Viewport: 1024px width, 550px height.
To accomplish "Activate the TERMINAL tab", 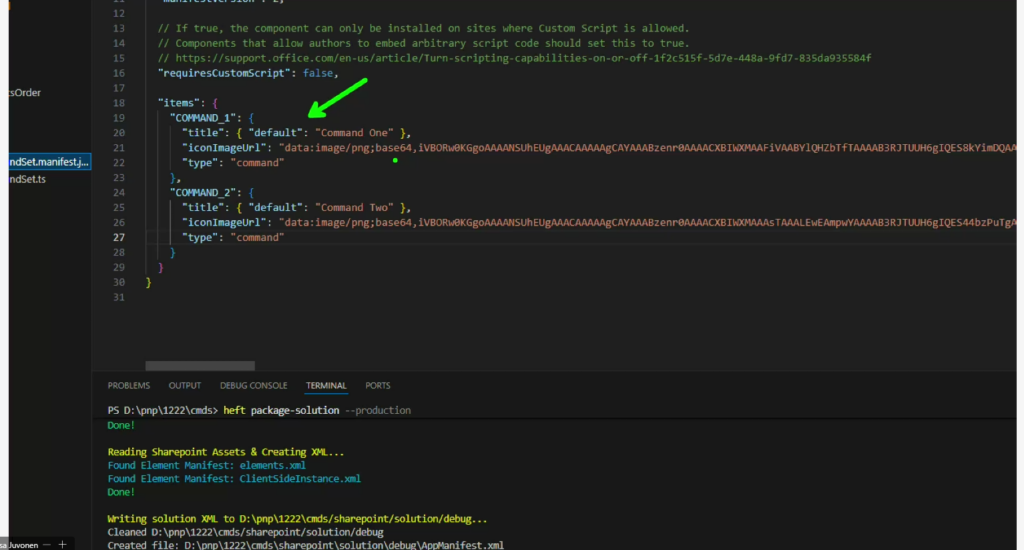I will click(326, 385).
